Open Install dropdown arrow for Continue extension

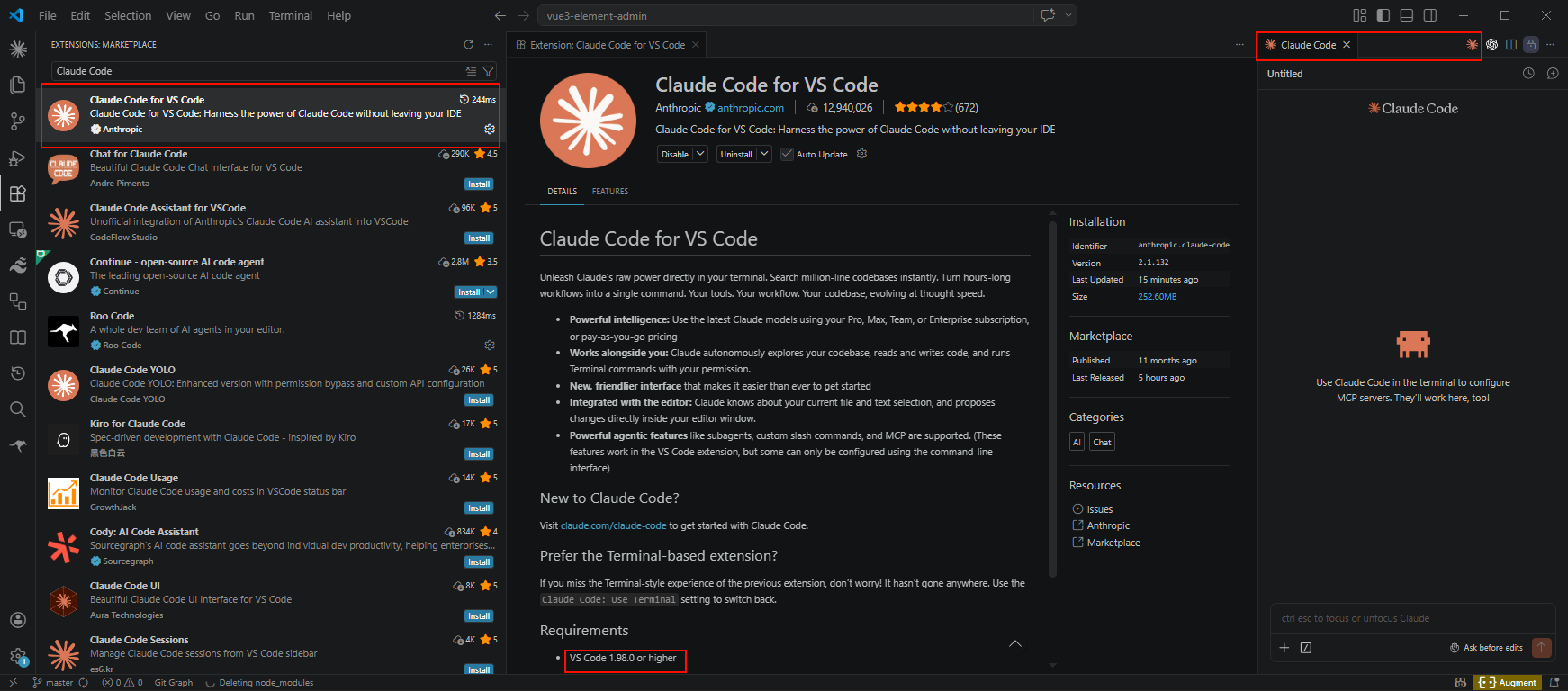[491, 292]
